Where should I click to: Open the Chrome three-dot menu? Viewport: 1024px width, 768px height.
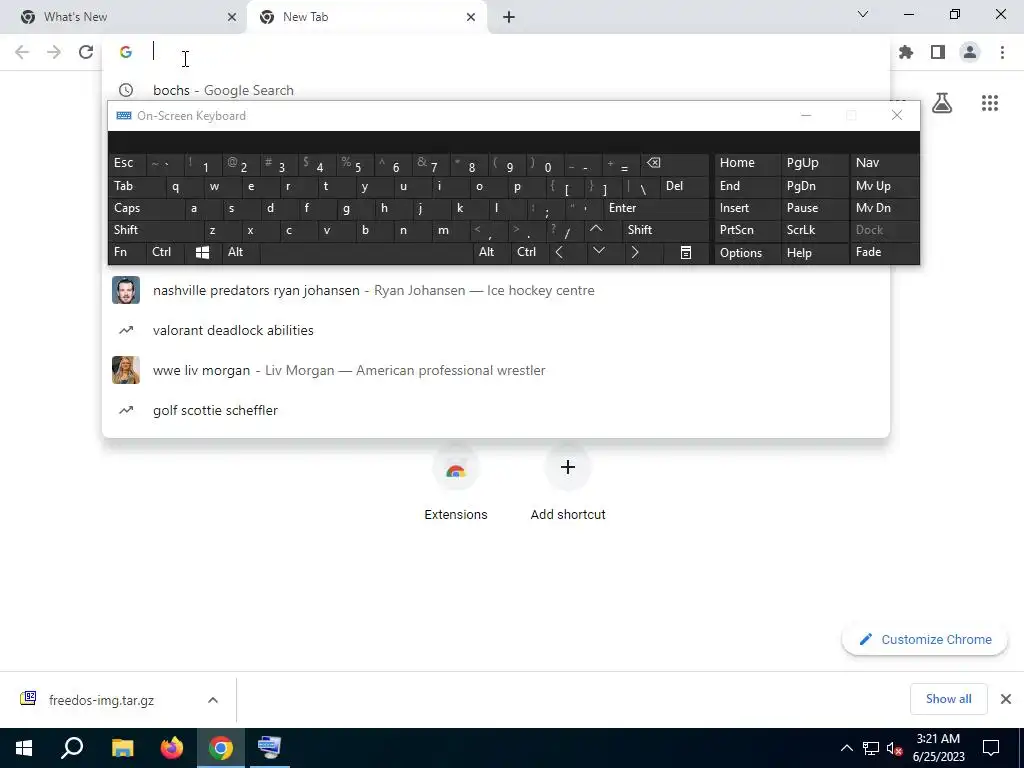1002,52
